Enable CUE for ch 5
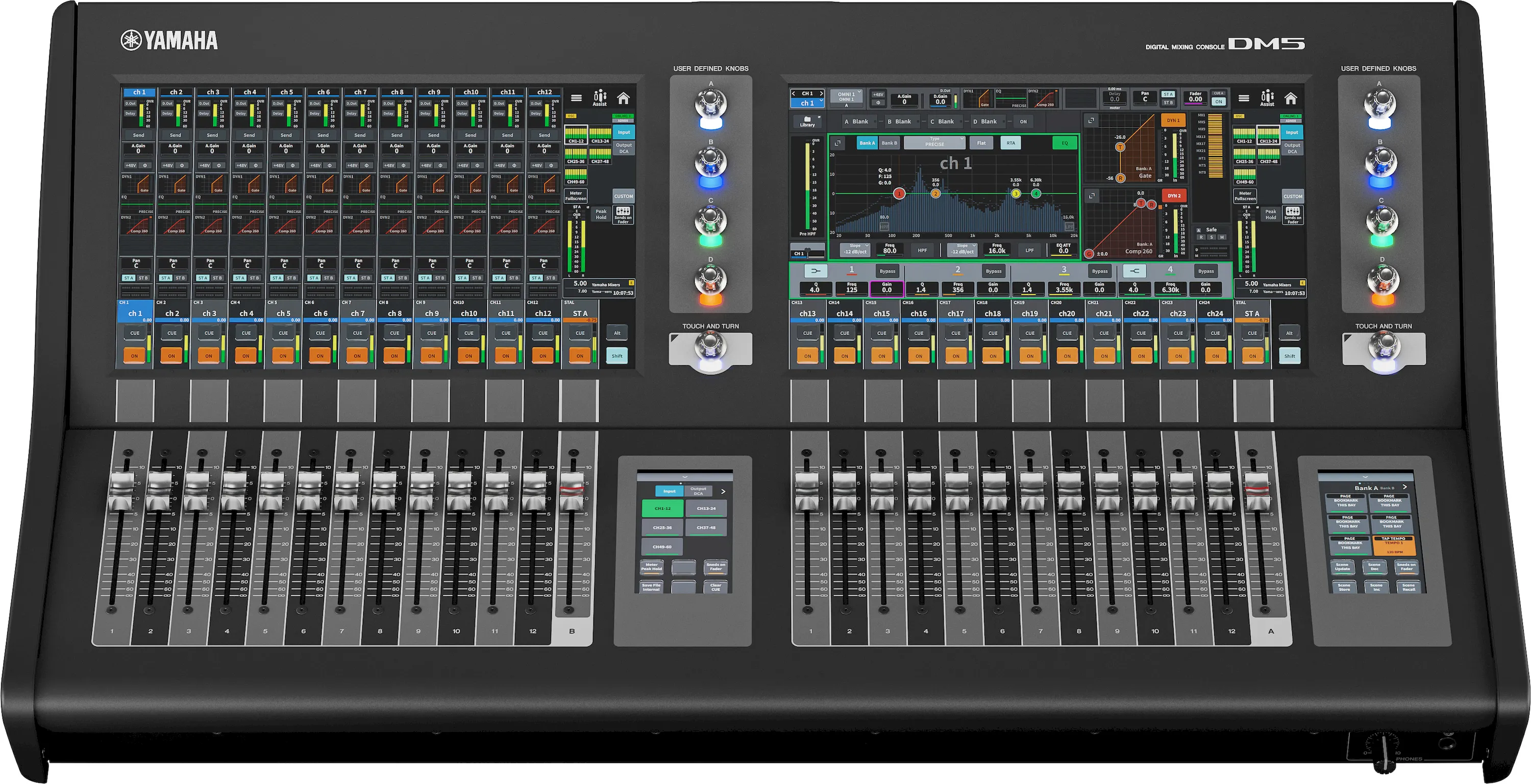Image resolution: width=1531 pixels, height=784 pixels. coord(283,333)
